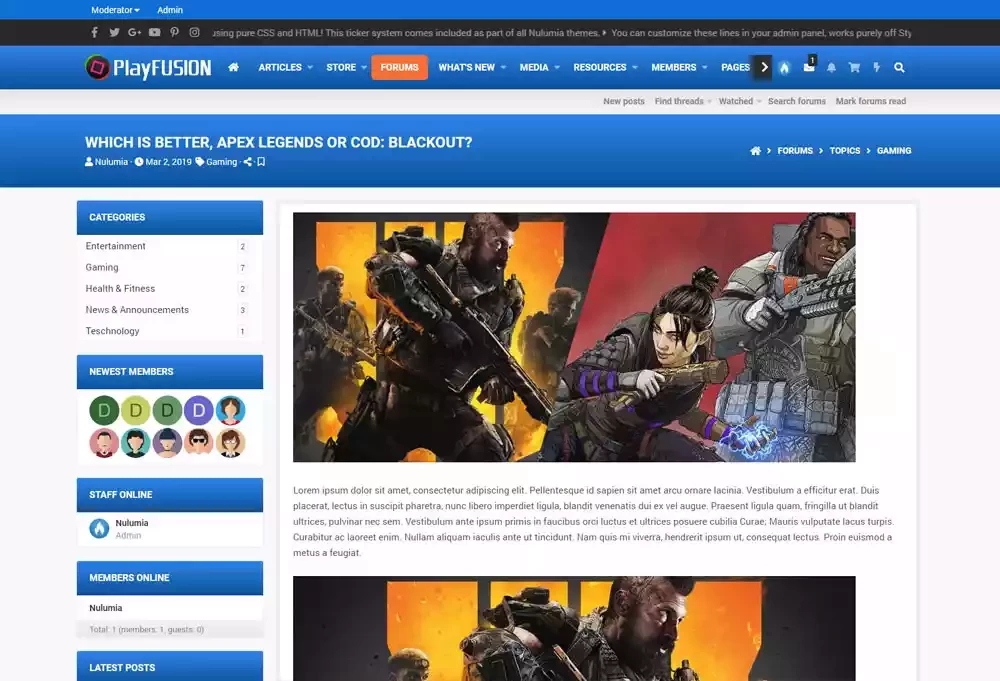Open the first article image
Screen dimensions: 1000x681
pyautogui.click(x=574, y=337)
